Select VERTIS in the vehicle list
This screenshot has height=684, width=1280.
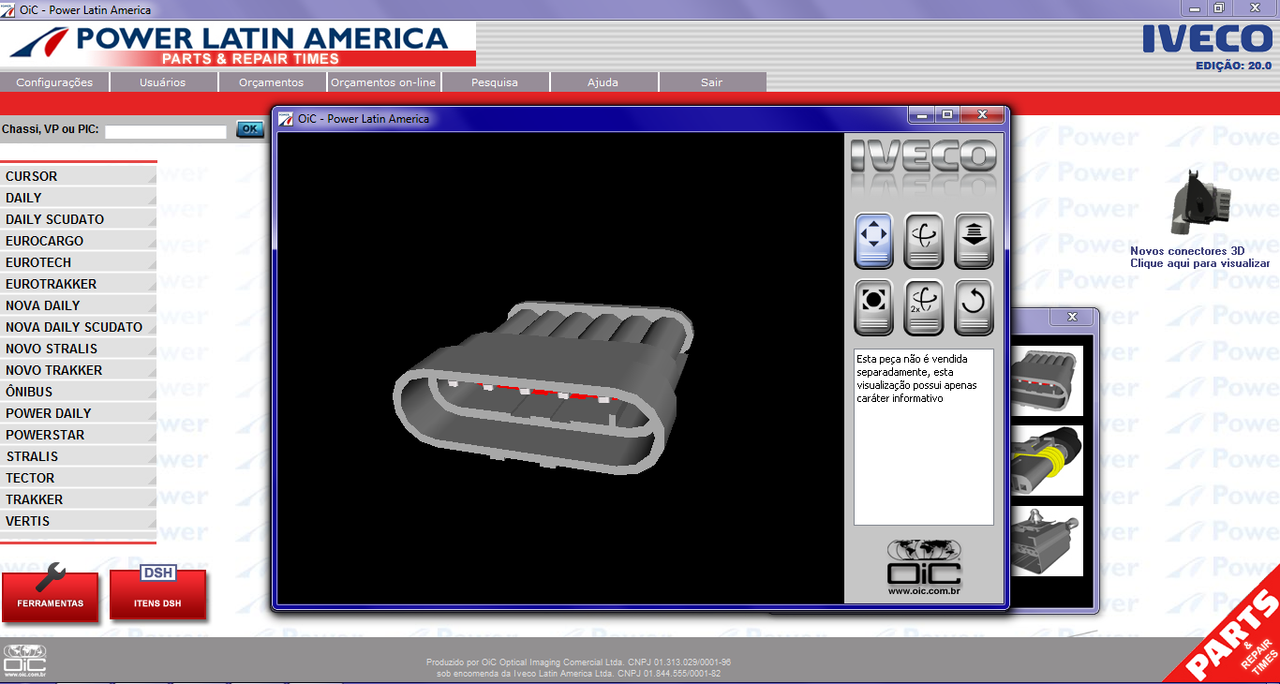click(79, 520)
